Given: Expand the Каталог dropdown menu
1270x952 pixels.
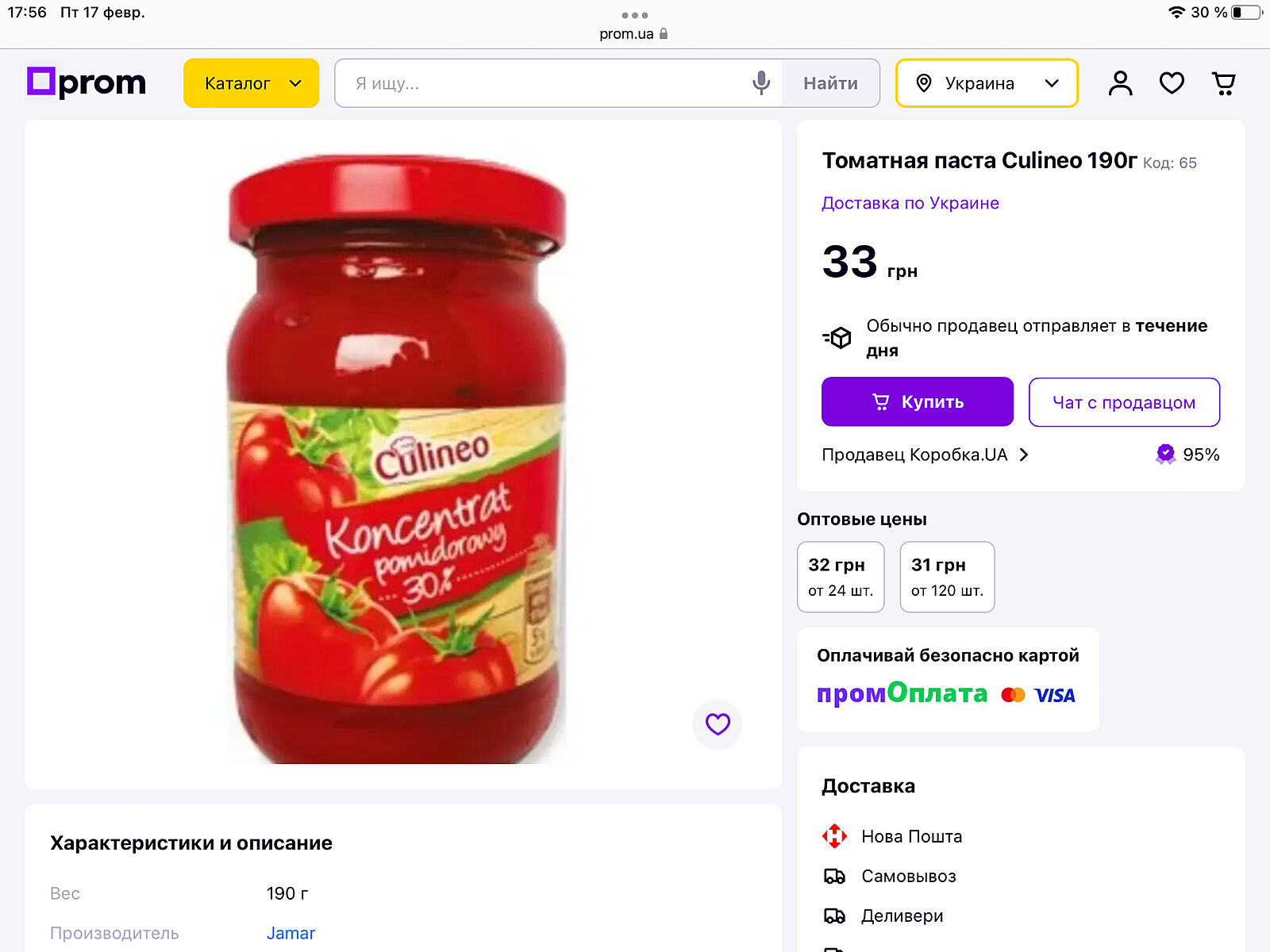Looking at the screenshot, I should pos(251,83).
